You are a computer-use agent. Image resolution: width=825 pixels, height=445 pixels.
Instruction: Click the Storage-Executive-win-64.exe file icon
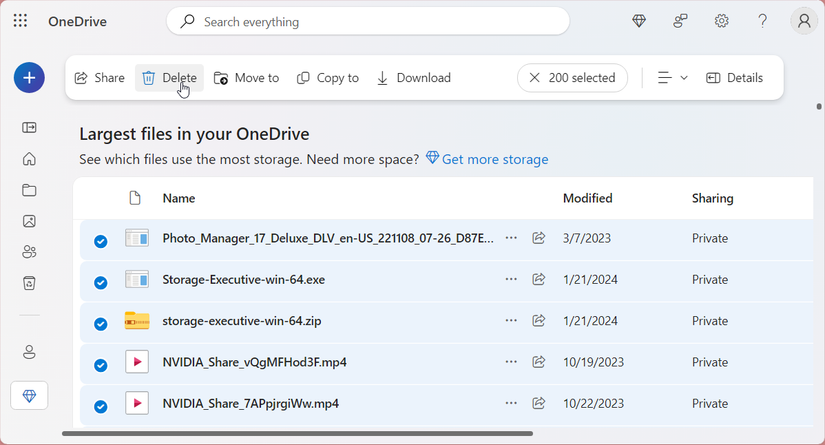(x=137, y=279)
